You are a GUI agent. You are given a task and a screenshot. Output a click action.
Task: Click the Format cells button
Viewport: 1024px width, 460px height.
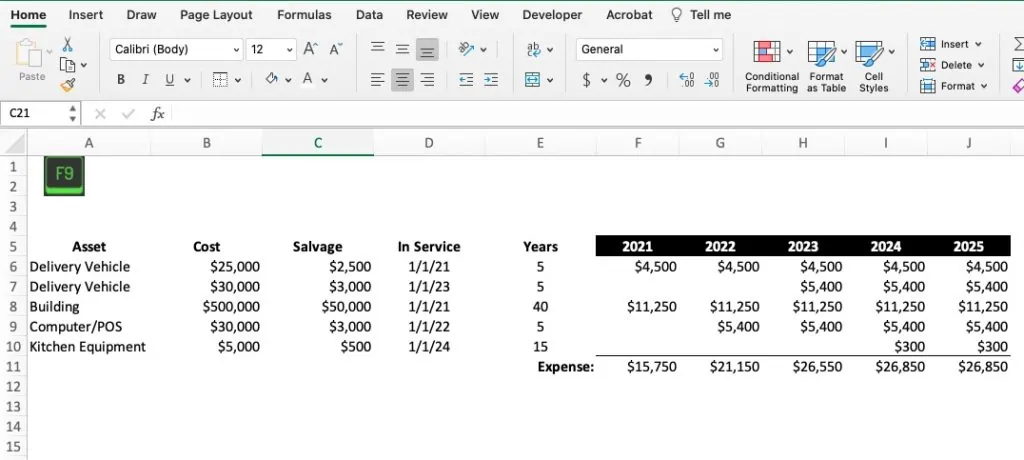[x=953, y=86]
